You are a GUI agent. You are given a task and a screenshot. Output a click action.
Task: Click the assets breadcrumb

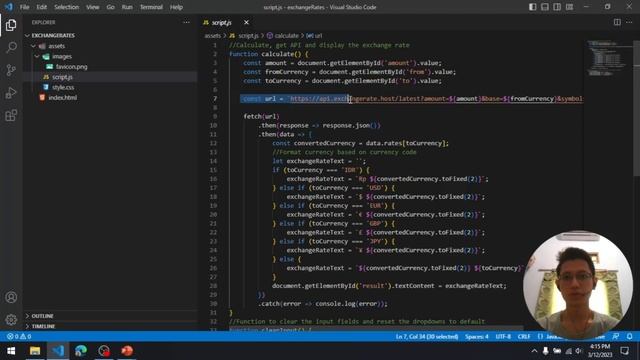point(212,36)
